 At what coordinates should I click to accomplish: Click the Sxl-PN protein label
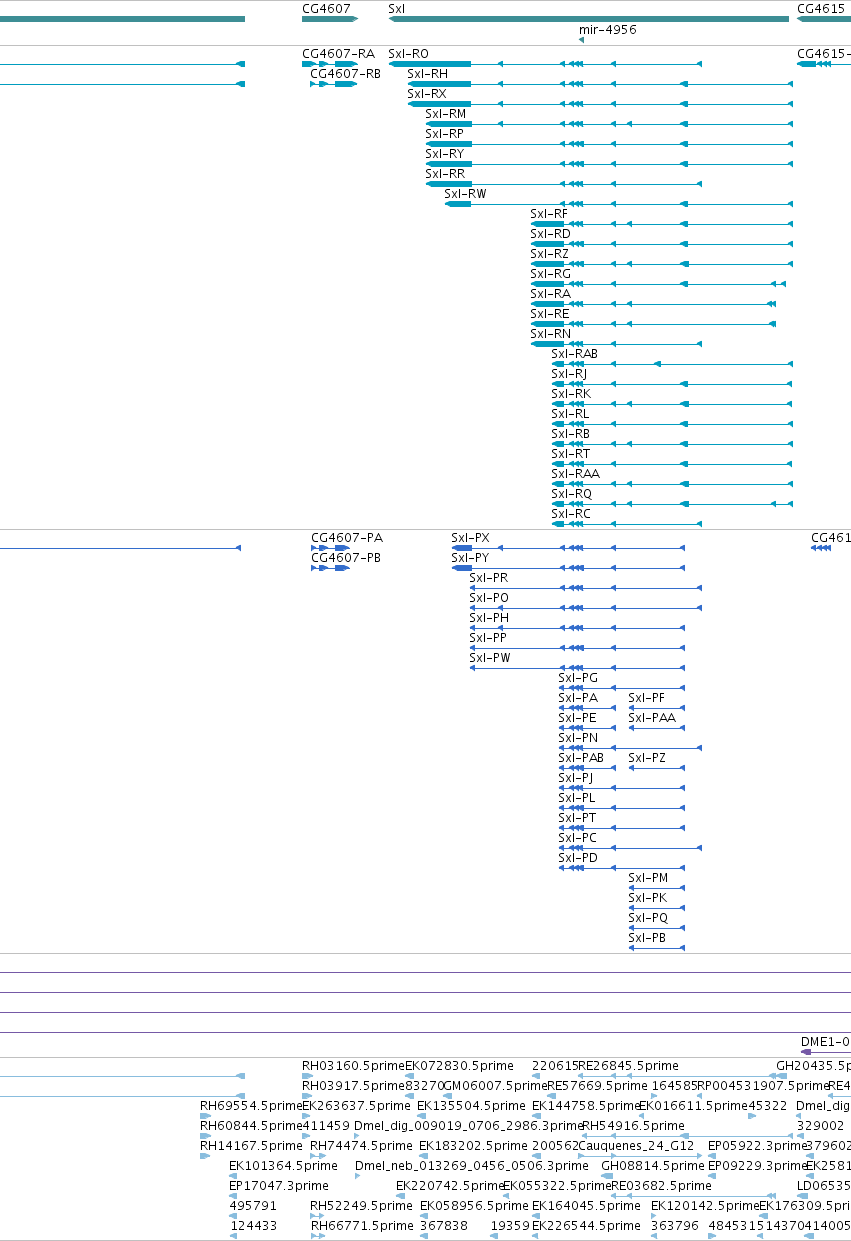pyautogui.click(x=578, y=738)
